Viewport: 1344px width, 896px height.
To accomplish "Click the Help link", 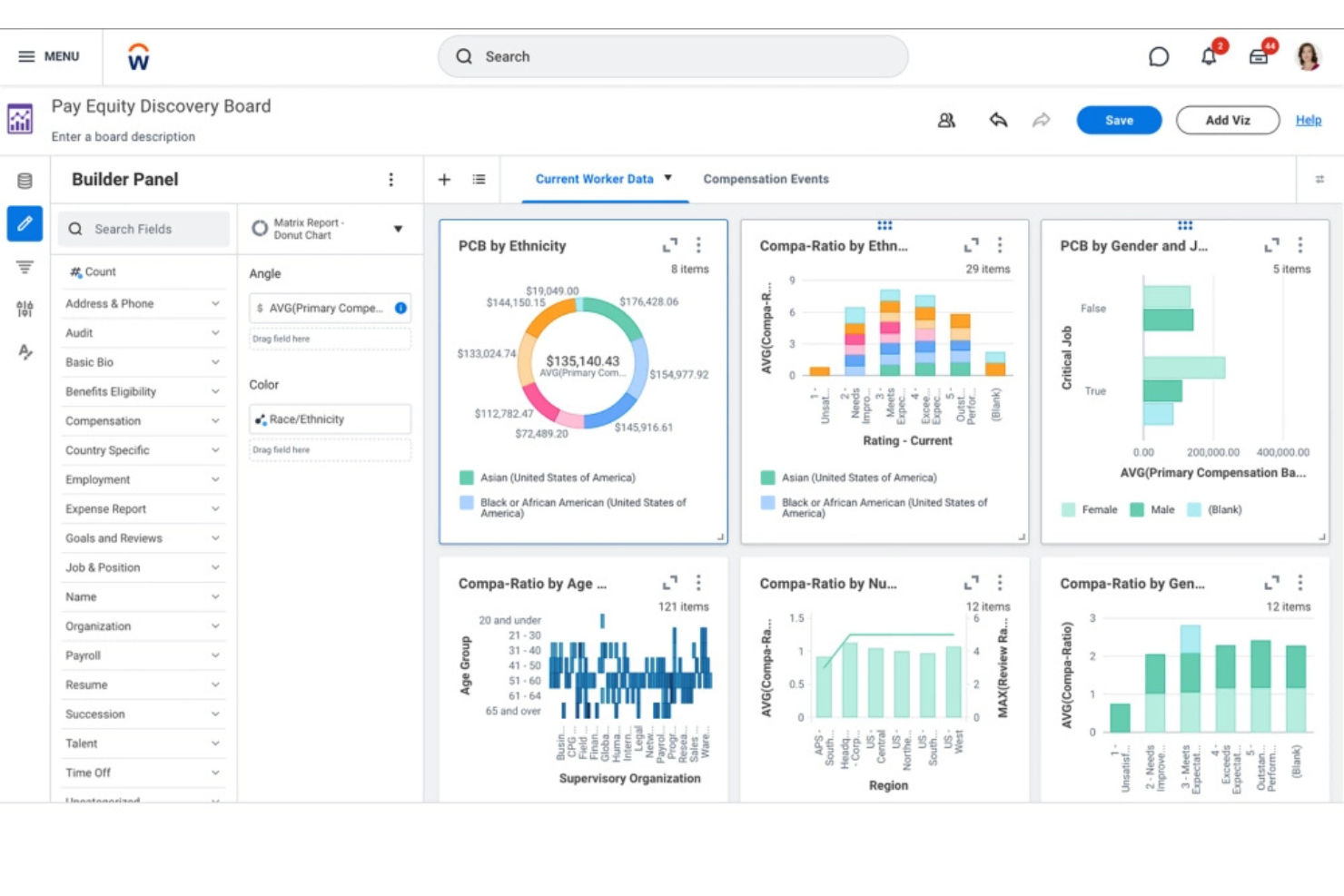I will (x=1309, y=120).
